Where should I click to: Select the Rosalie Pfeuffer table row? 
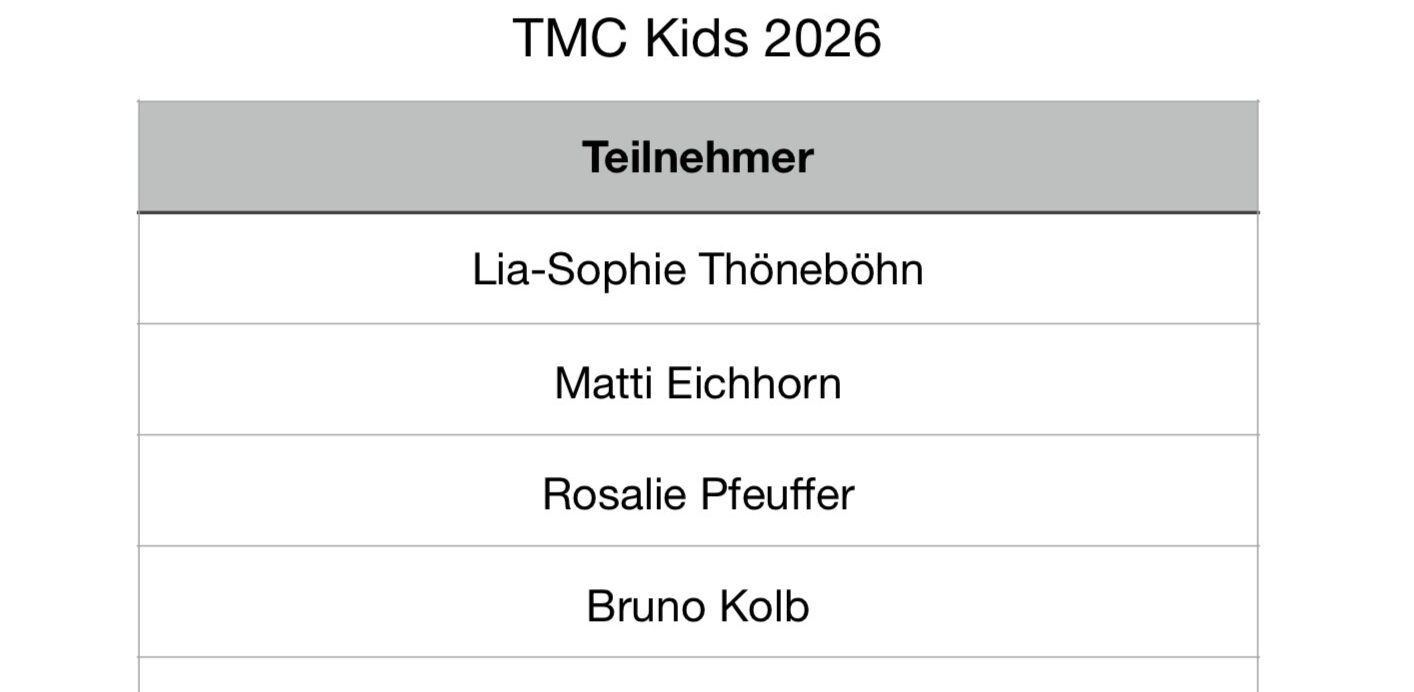click(698, 491)
